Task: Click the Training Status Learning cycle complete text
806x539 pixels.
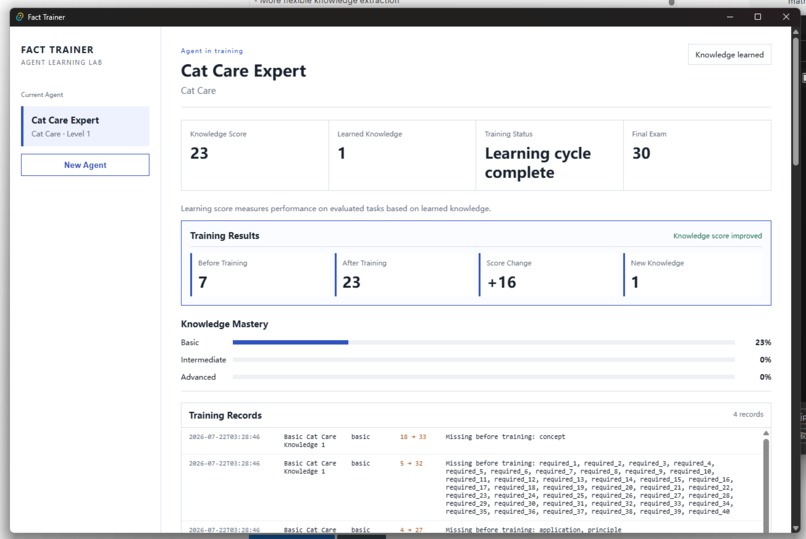Action: [538, 163]
